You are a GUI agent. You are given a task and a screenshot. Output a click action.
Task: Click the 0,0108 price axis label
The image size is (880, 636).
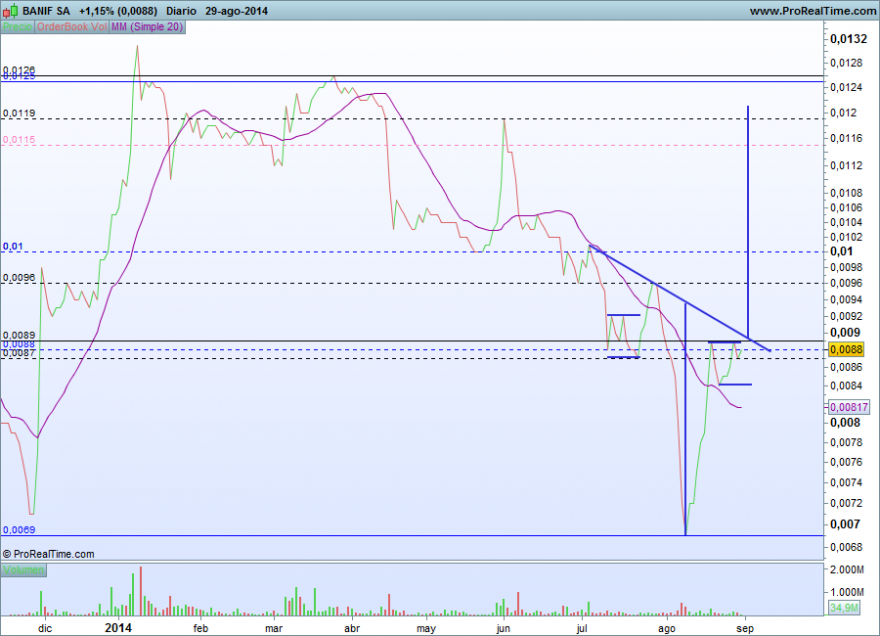(846, 193)
